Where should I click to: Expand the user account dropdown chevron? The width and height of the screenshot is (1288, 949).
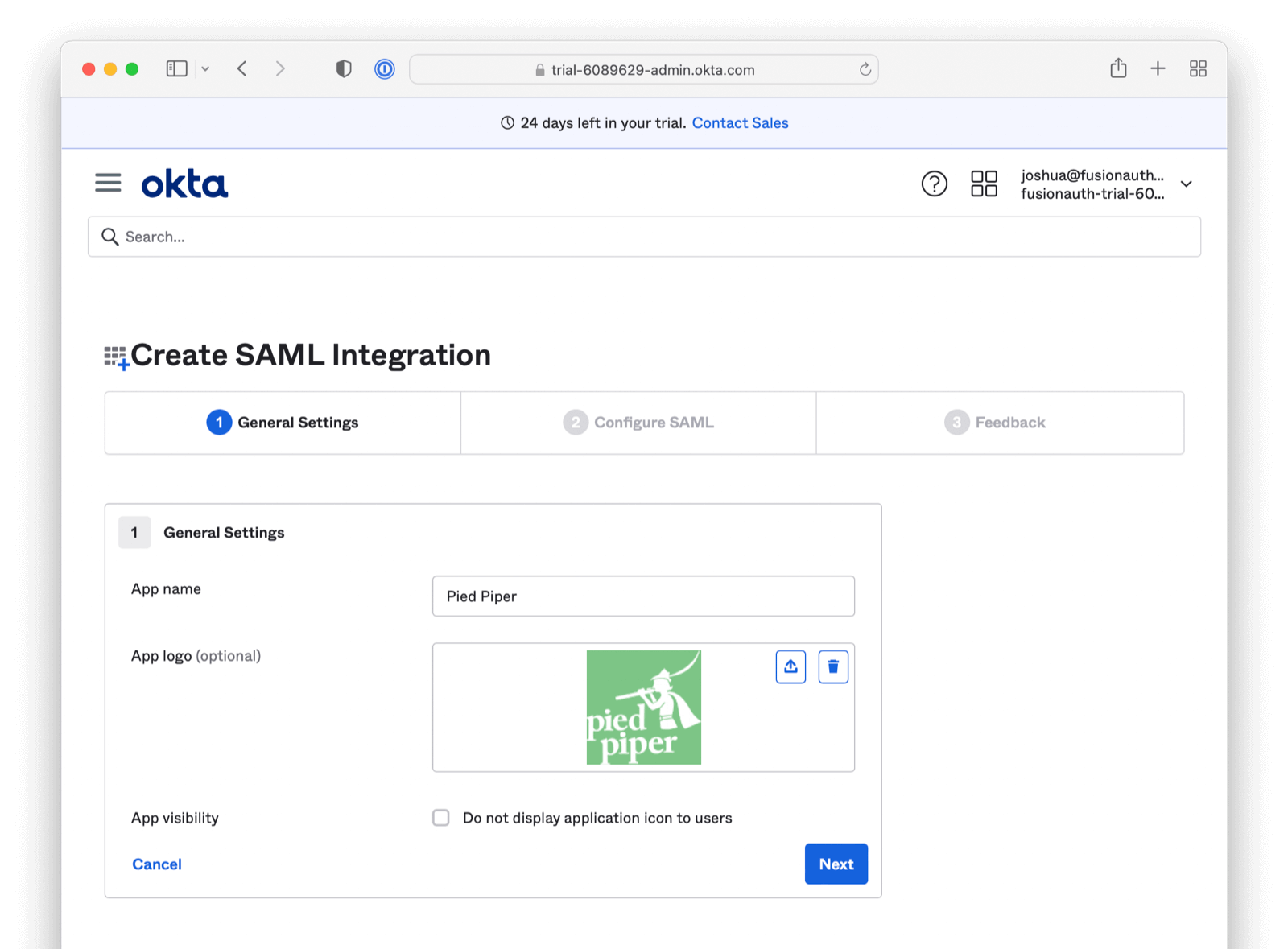1186,184
